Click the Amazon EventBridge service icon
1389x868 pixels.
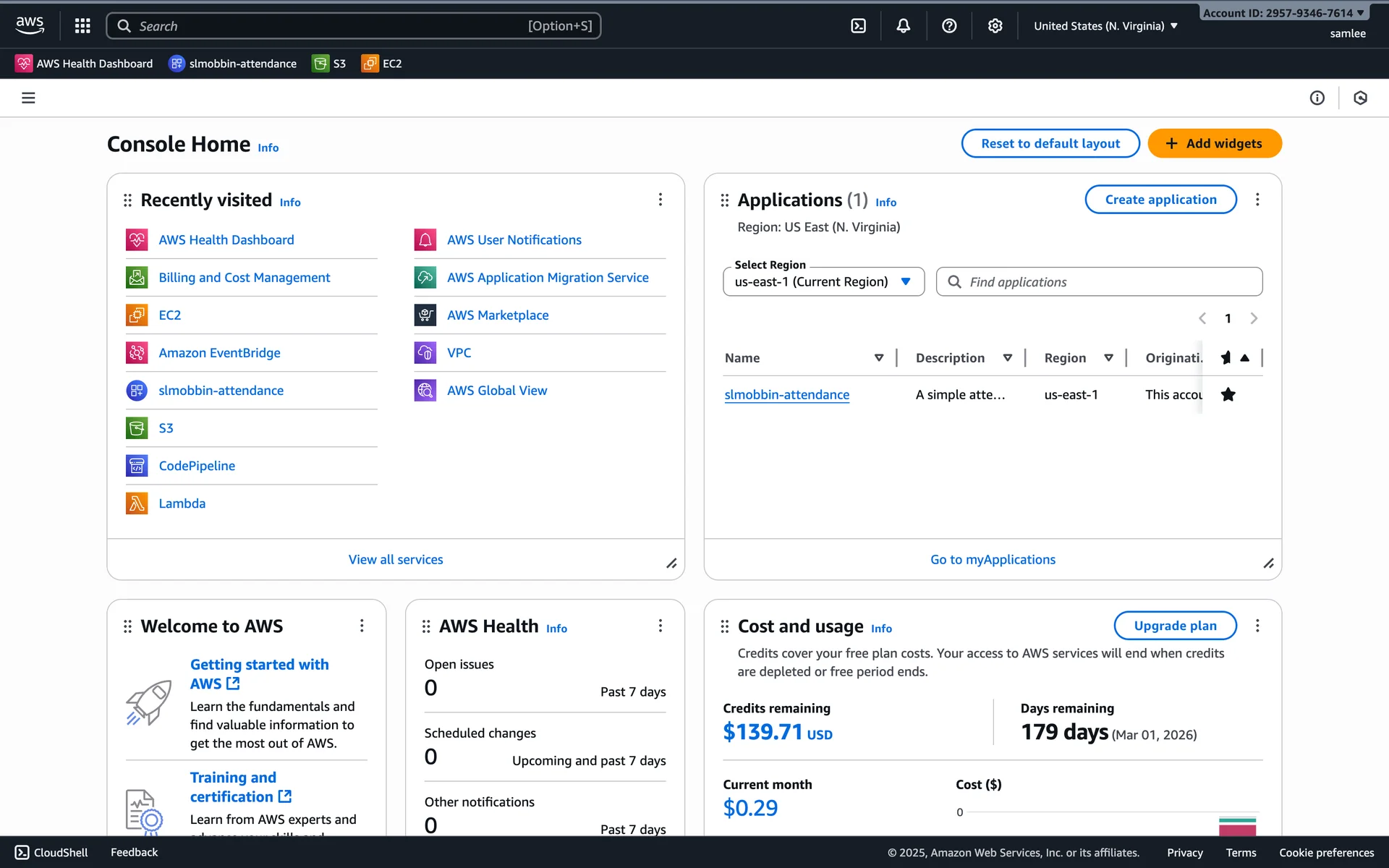pos(137,353)
